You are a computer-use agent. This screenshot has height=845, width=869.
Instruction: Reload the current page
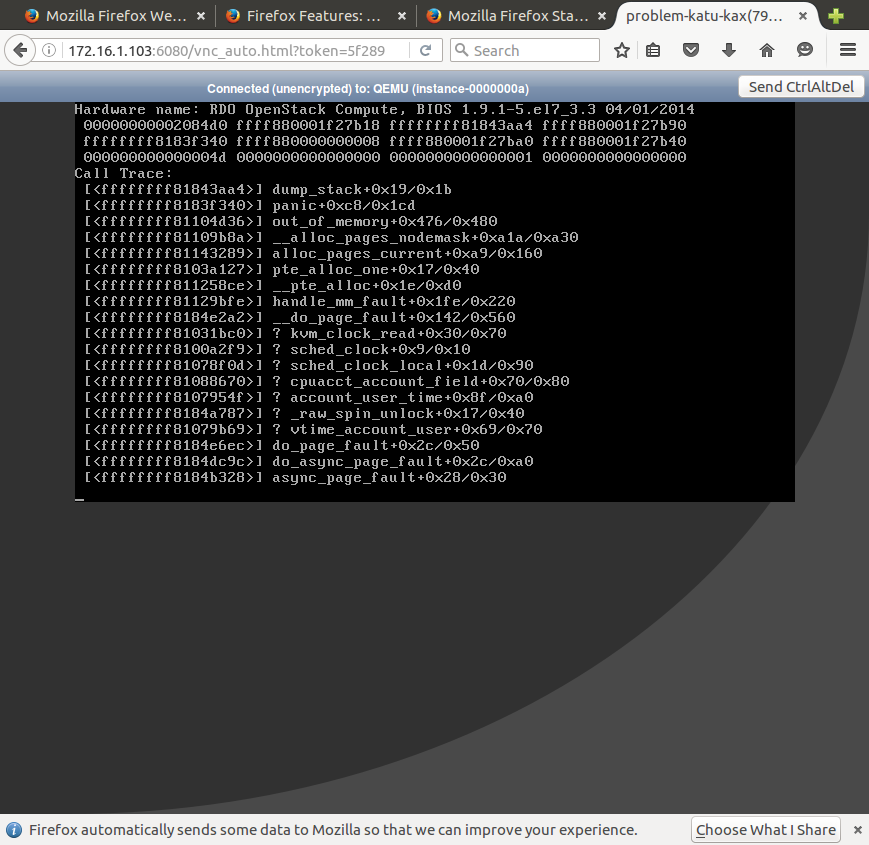(x=425, y=50)
